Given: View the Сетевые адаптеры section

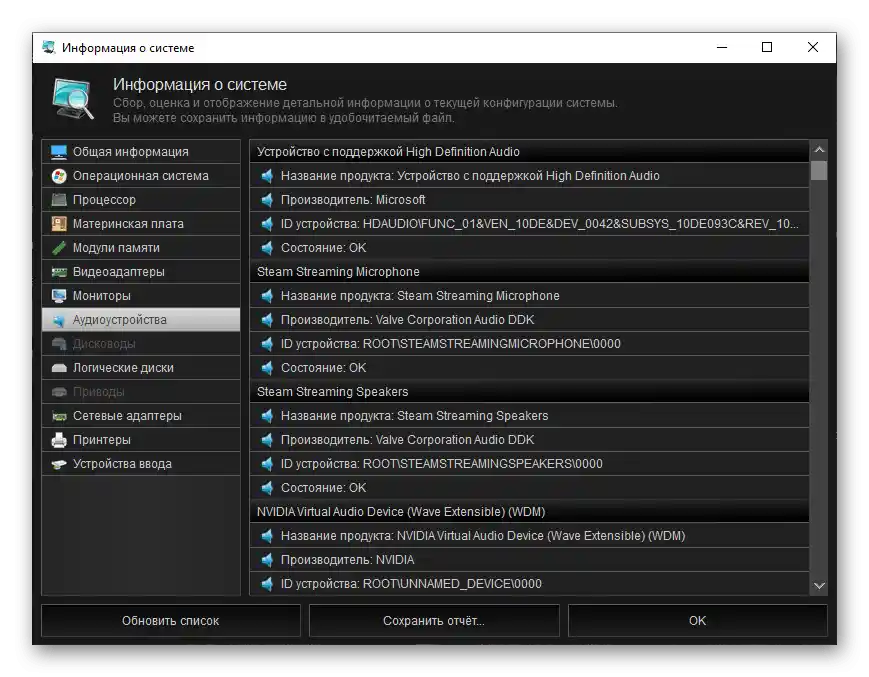Looking at the screenshot, I should (x=141, y=416).
